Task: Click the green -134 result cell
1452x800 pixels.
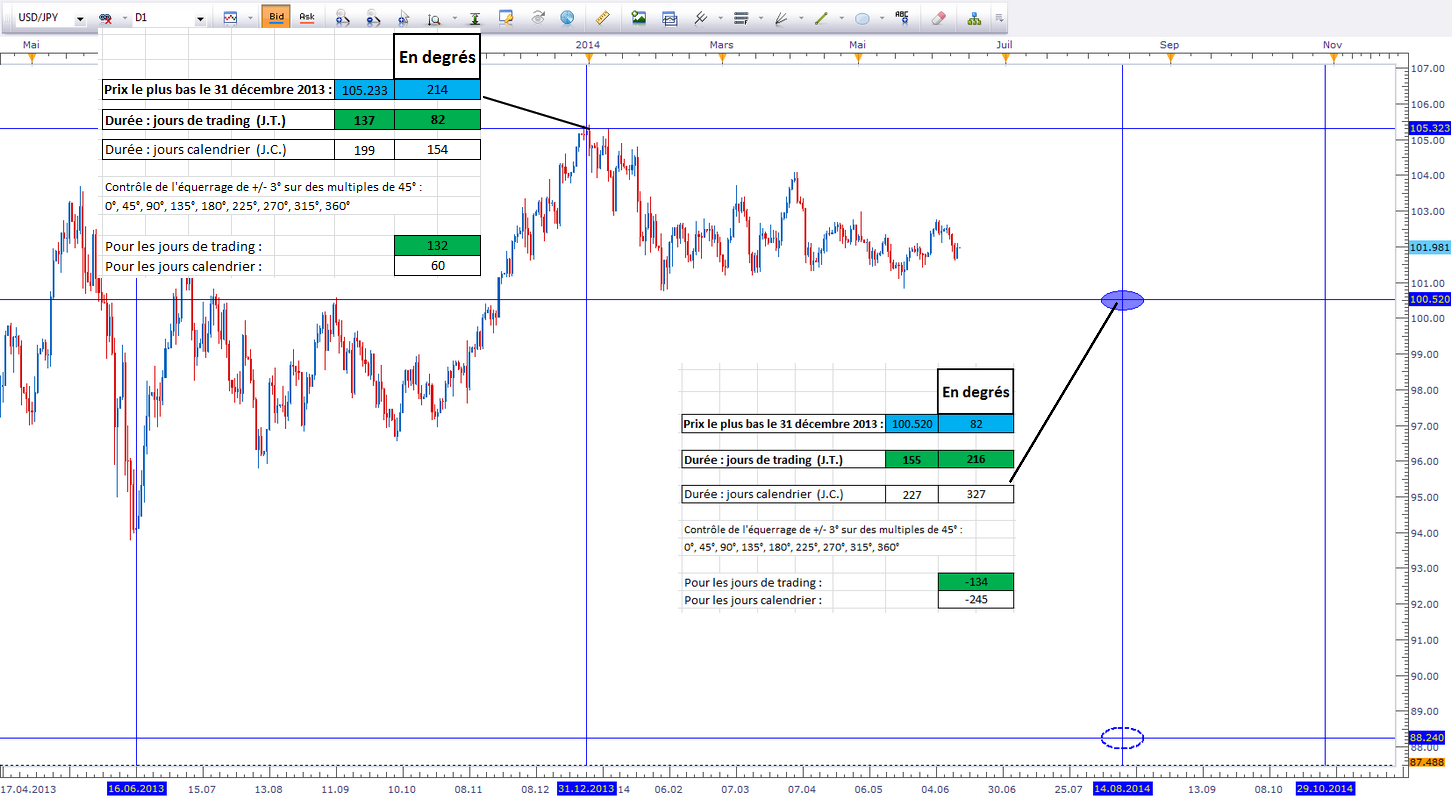Action: coord(976,582)
